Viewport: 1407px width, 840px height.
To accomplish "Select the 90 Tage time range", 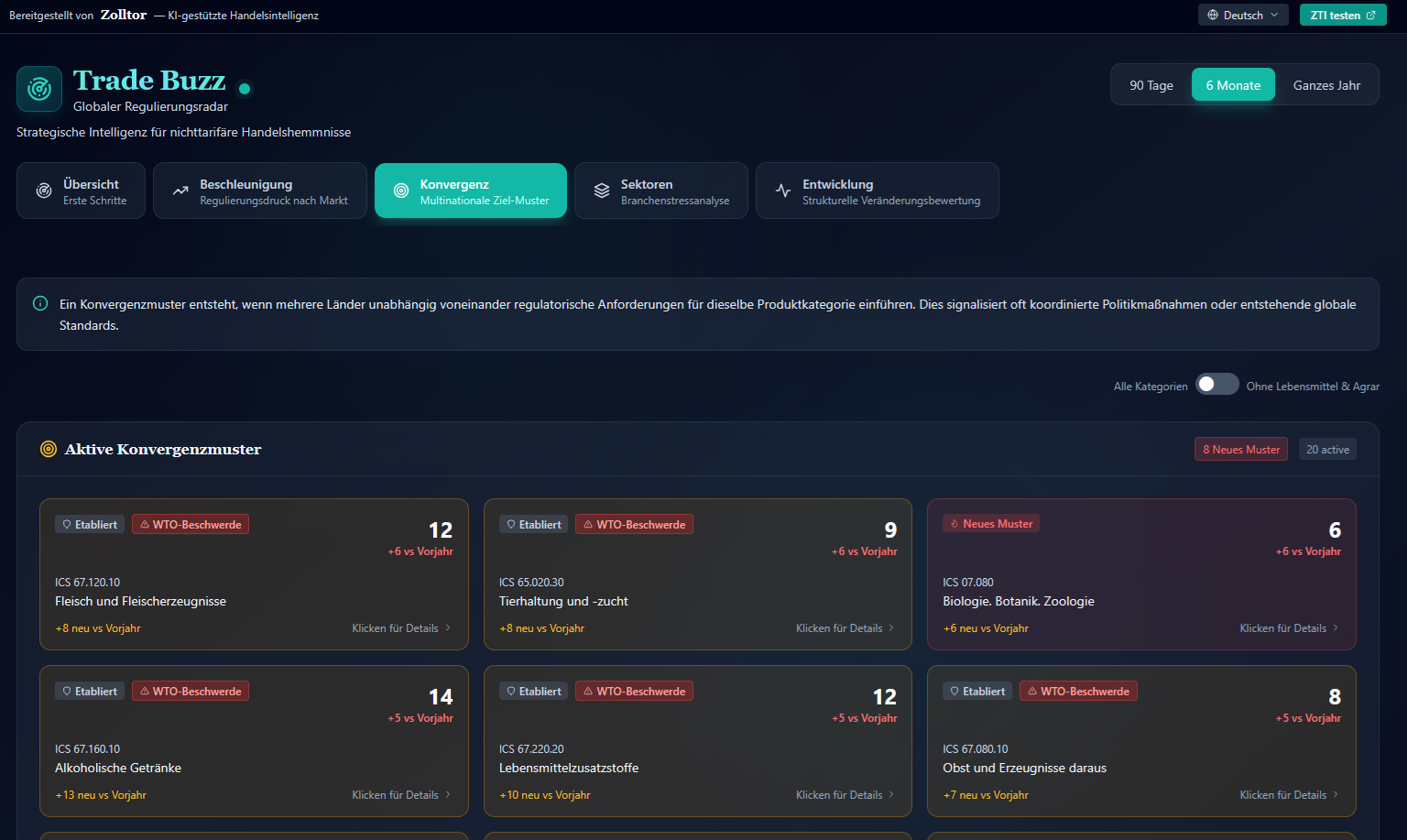I will (x=1151, y=85).
